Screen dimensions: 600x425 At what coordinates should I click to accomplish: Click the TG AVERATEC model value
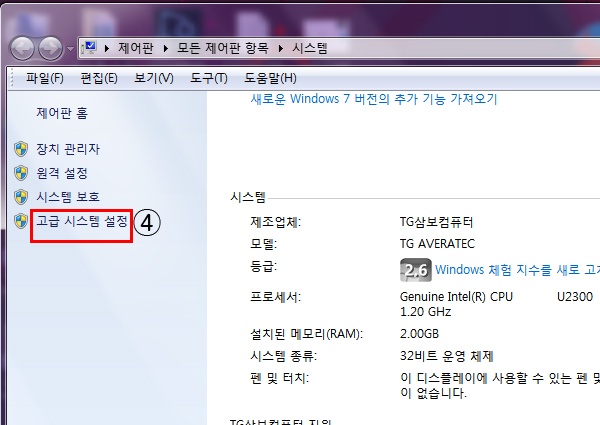[437, 244]
